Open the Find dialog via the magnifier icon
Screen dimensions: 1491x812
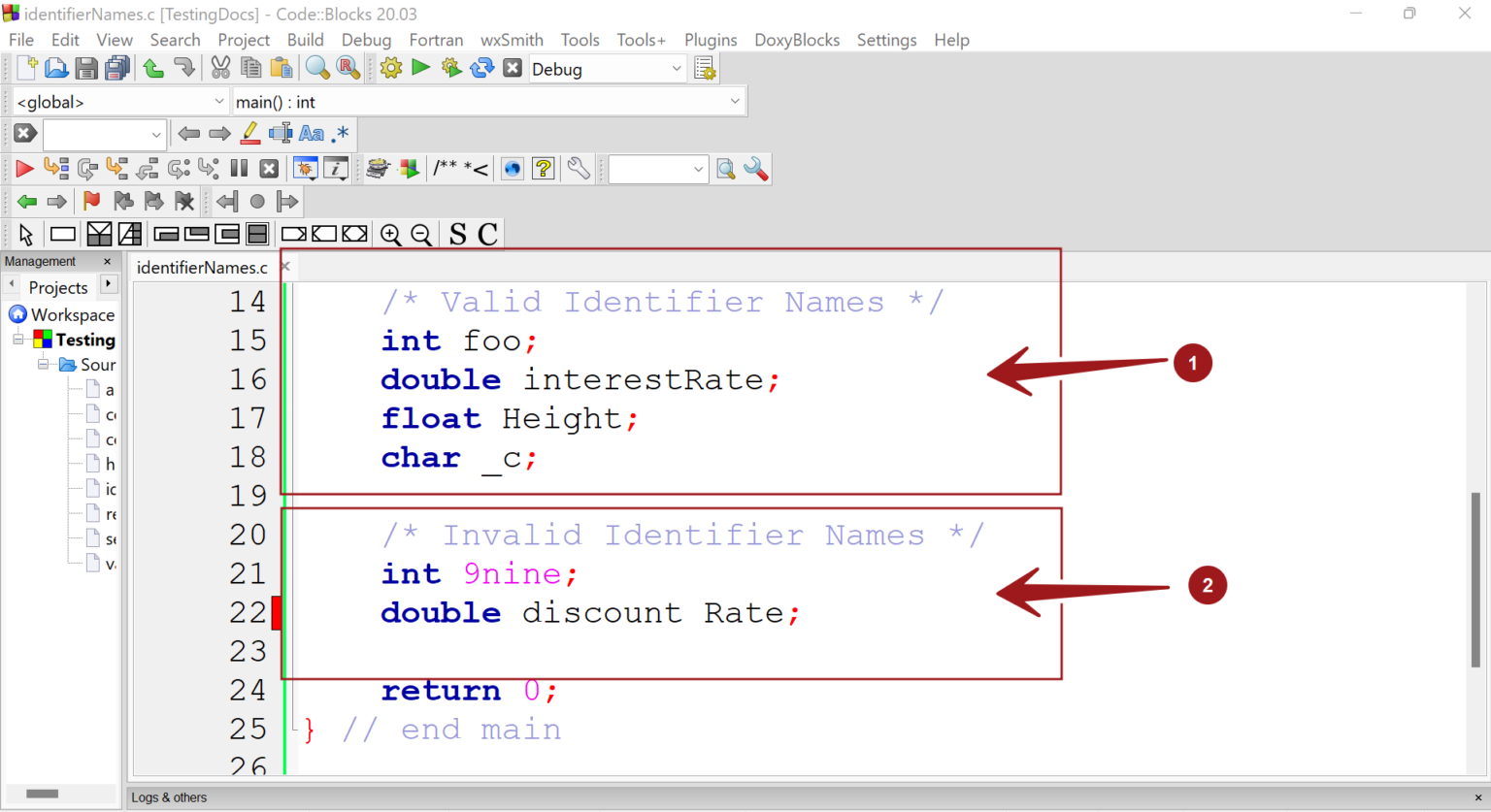[317, 68]
